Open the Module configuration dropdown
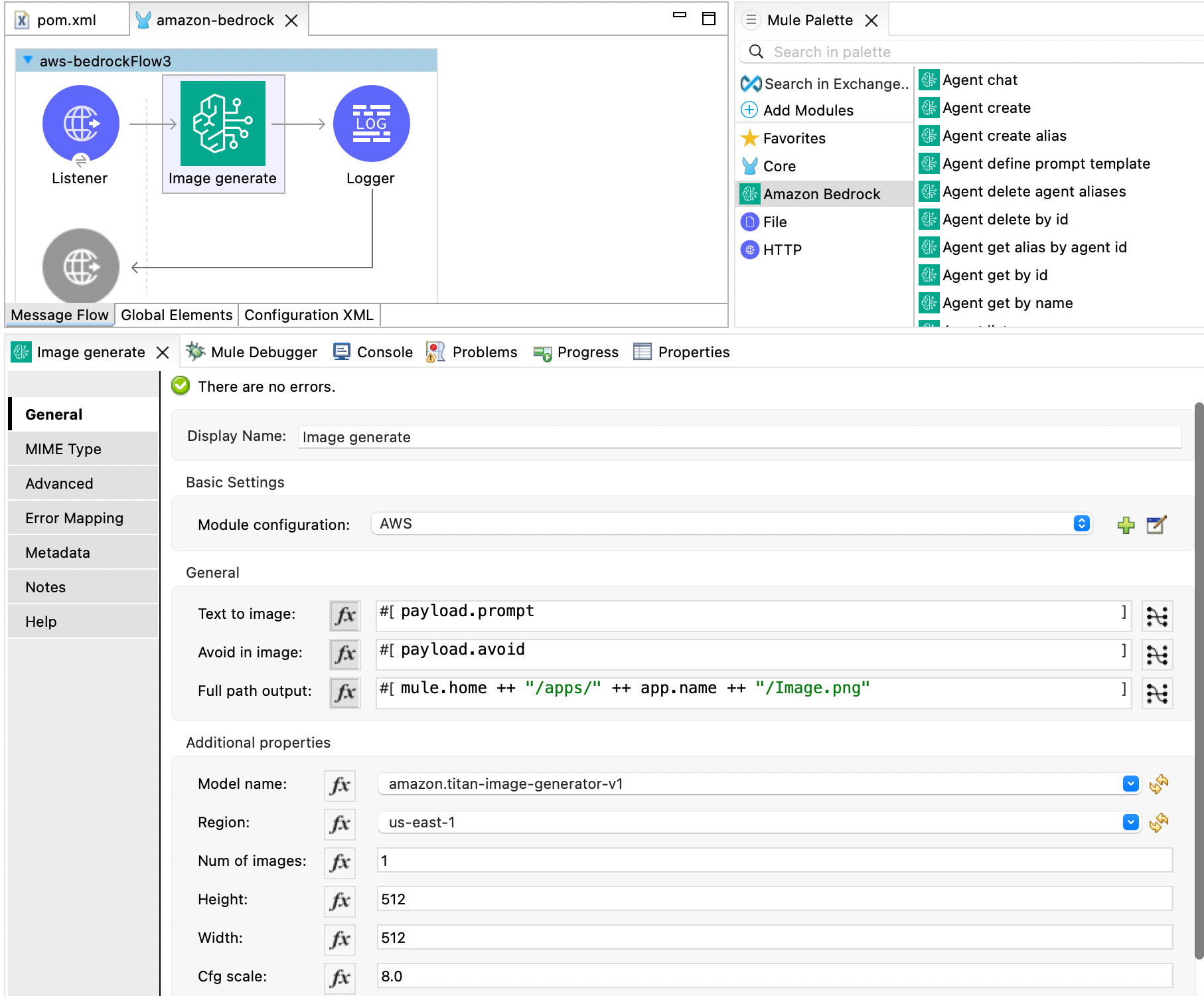The image size is (1204, 996). (731, 523)
